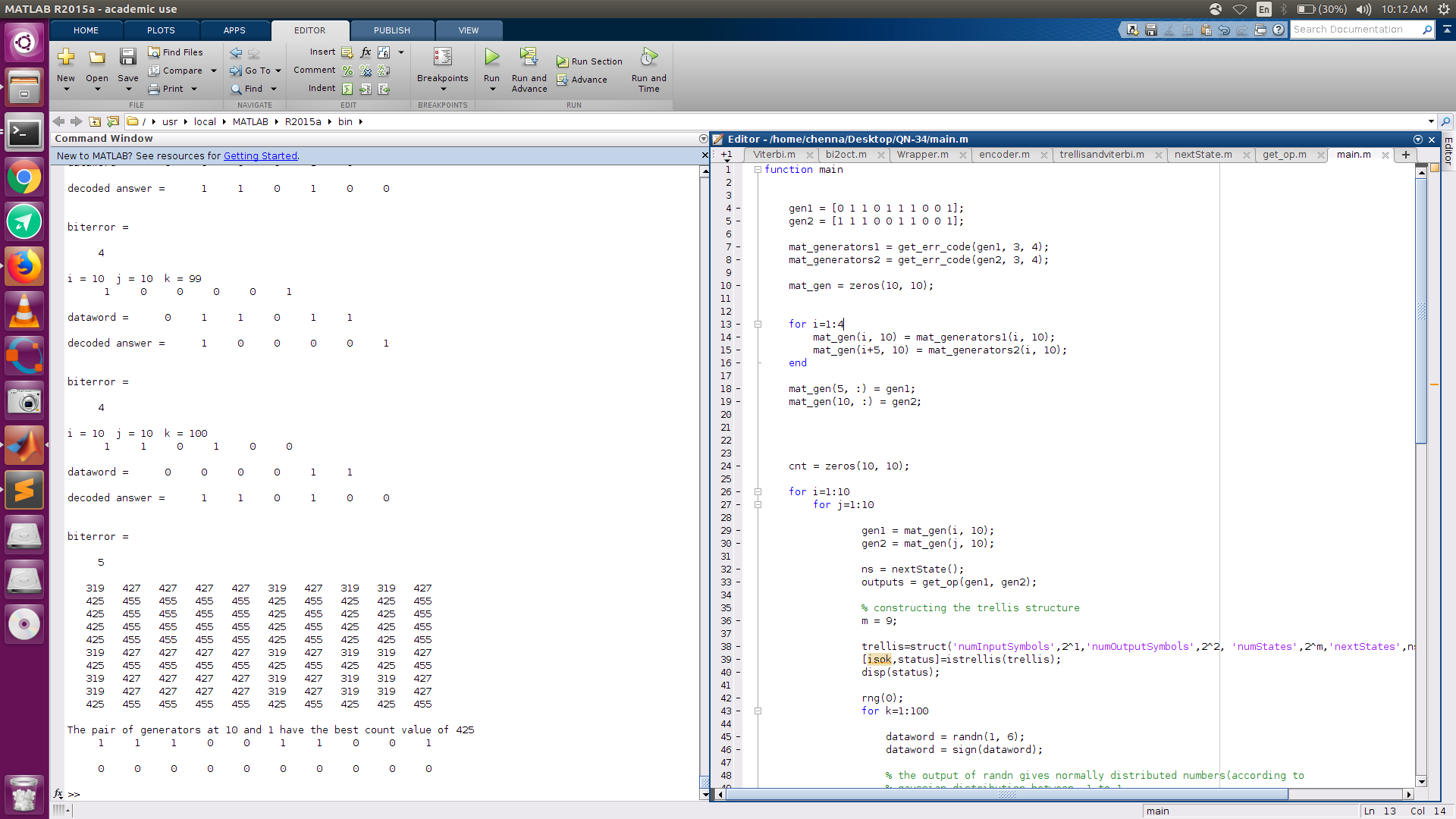Open the Print dropdown arrow
Screen dimensions: 1456x819
194,89
